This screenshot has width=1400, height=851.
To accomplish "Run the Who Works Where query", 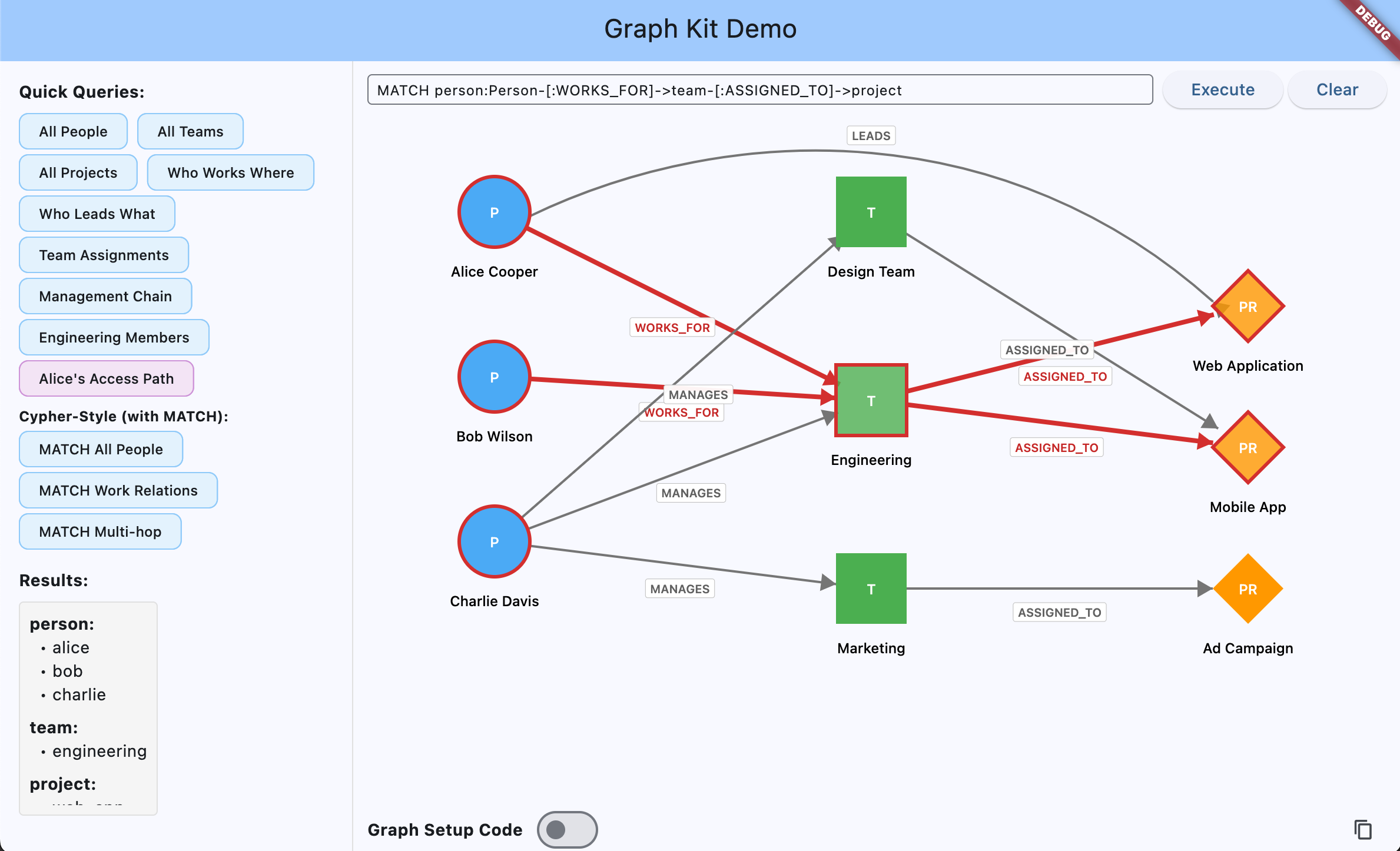I will coord(230,172).
